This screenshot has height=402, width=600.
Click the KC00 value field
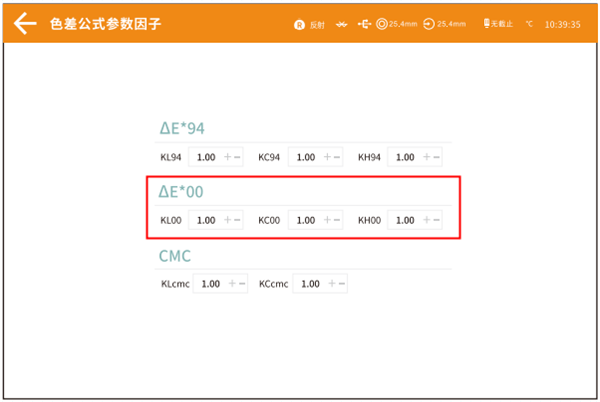tap(305, 220)
